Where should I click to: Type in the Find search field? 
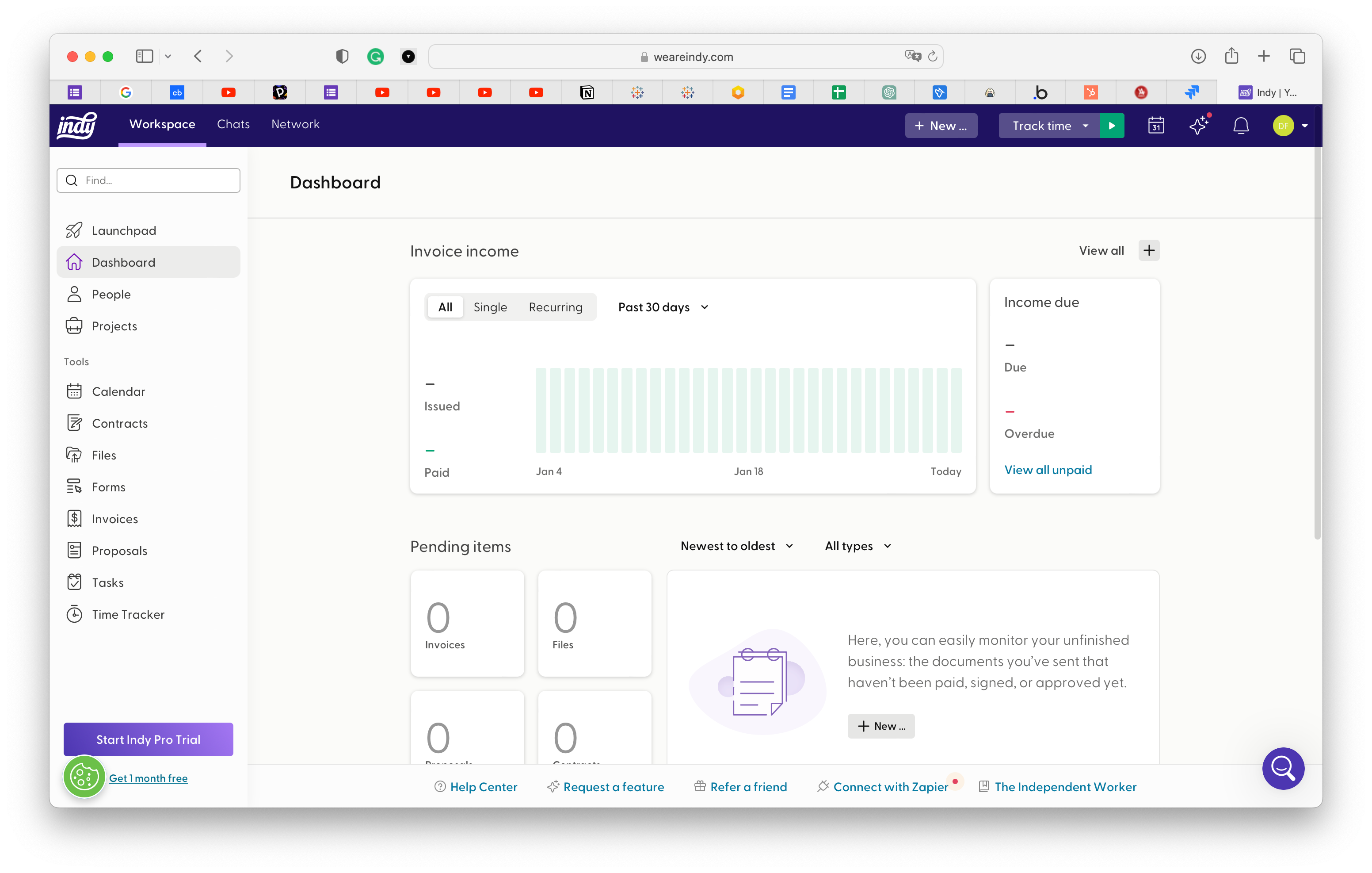coord(148,180)
